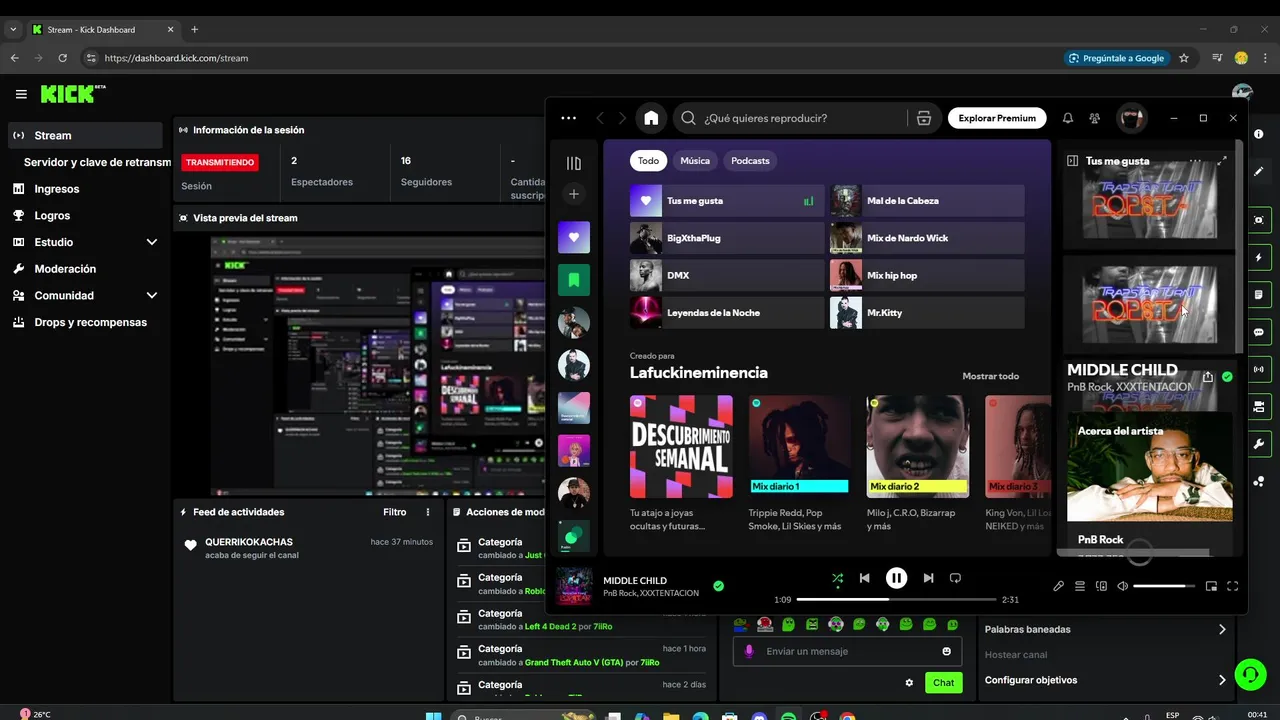Toggle liked checkmark in now playing panel
Image resolution: width=1280 pixels, height=720 pixels.
pos(1227,377)
